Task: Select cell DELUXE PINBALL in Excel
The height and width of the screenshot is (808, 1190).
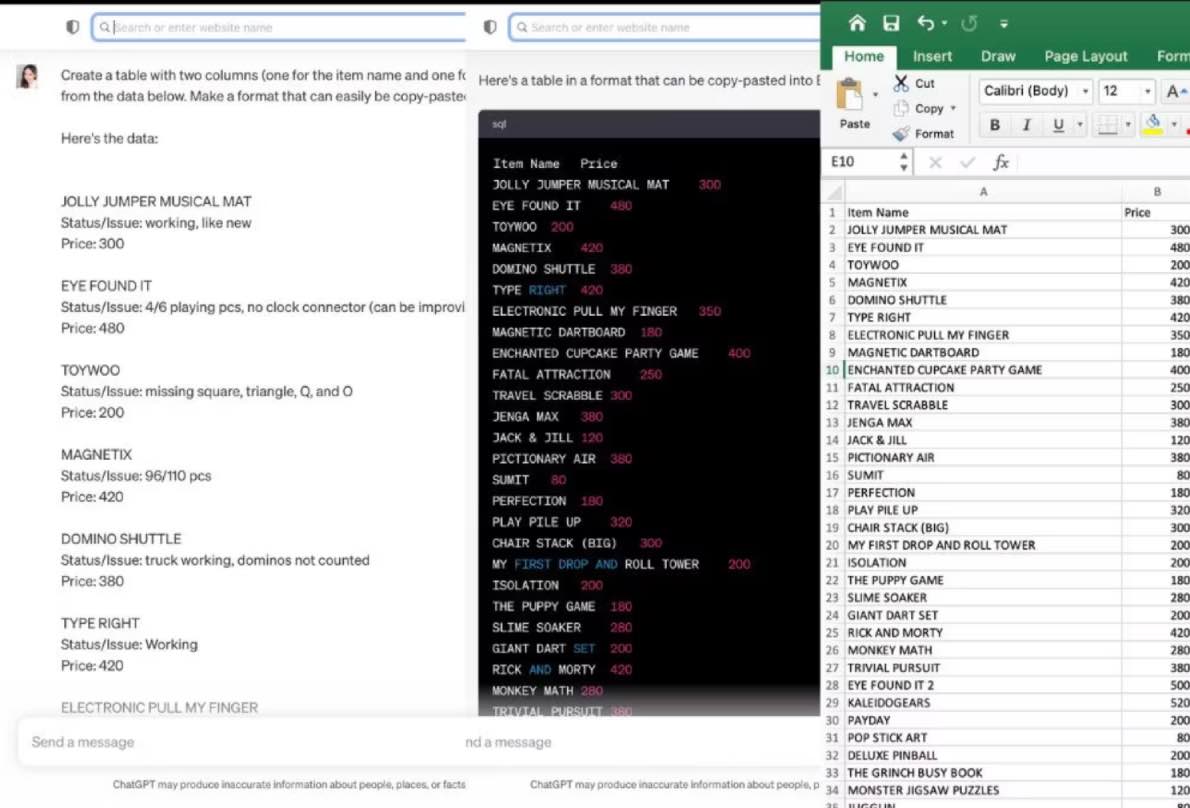Action: pos(983,756)
